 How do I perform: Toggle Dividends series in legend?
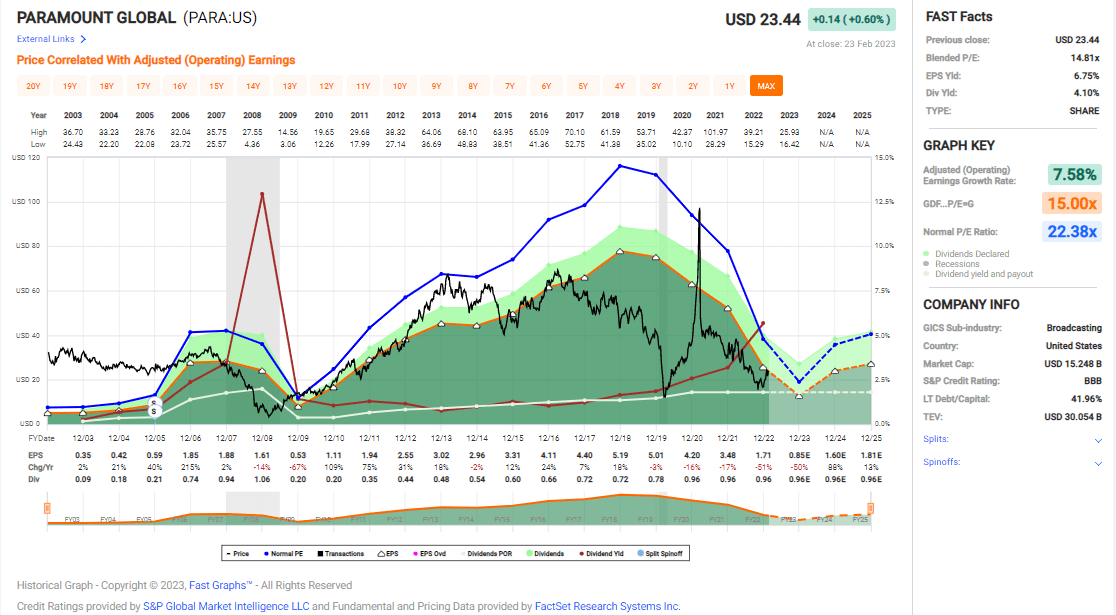tap(545, 554)
